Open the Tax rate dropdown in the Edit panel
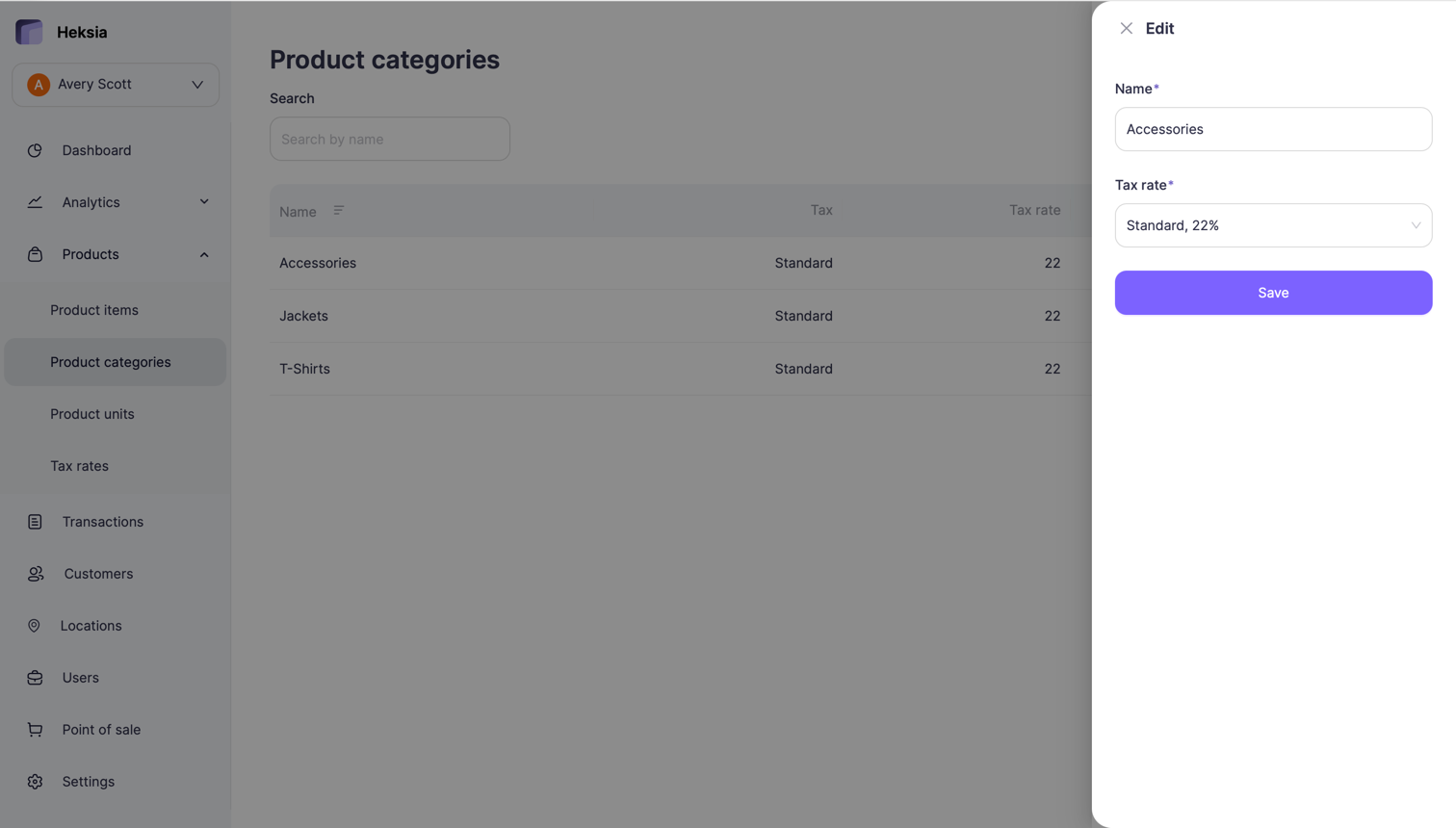The width and height of the screenshot is (1456, 828). pyautogui.click(x=1273, y=225)
